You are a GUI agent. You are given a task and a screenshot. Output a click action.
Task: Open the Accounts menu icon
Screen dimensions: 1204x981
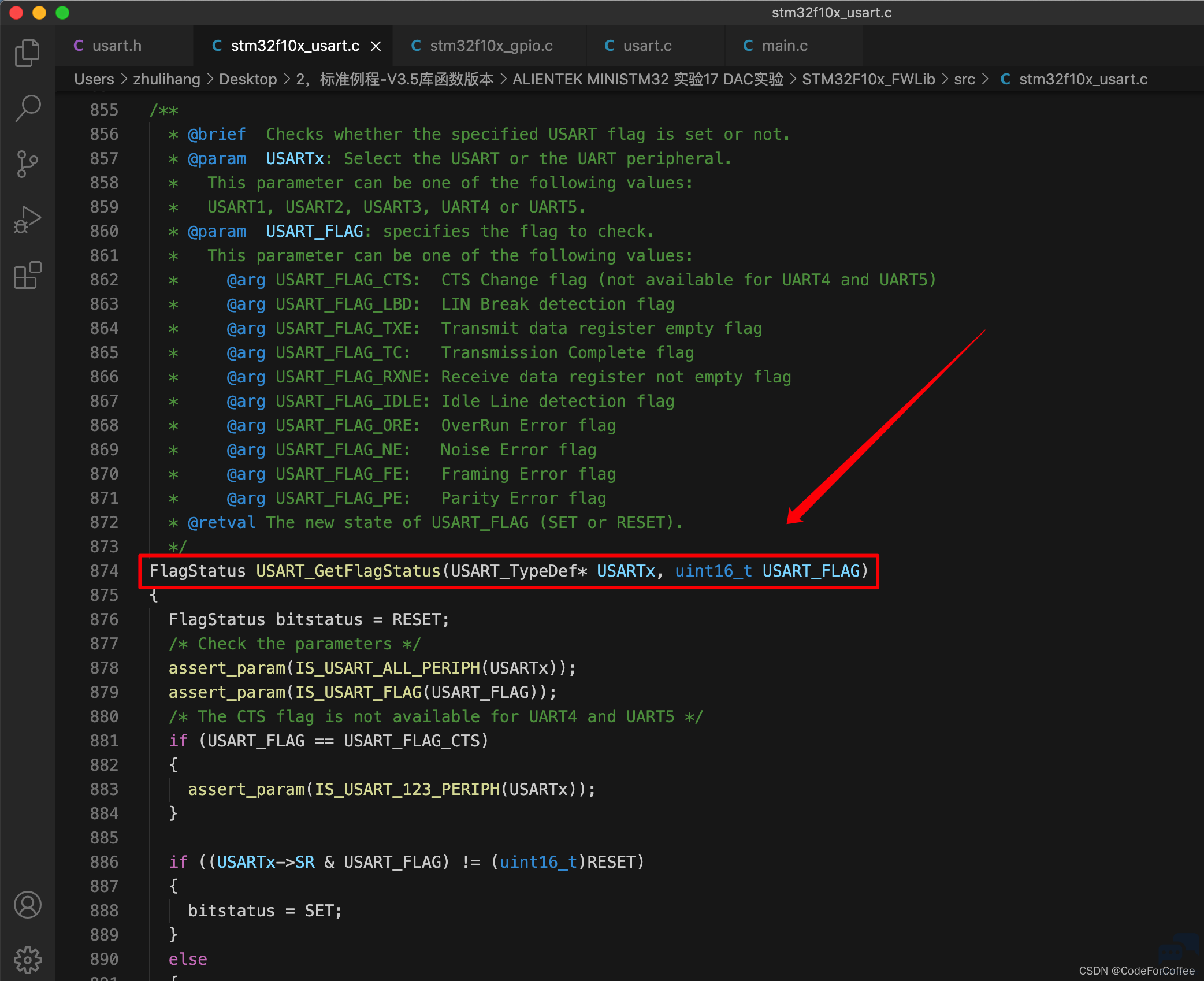click(27, 905)
